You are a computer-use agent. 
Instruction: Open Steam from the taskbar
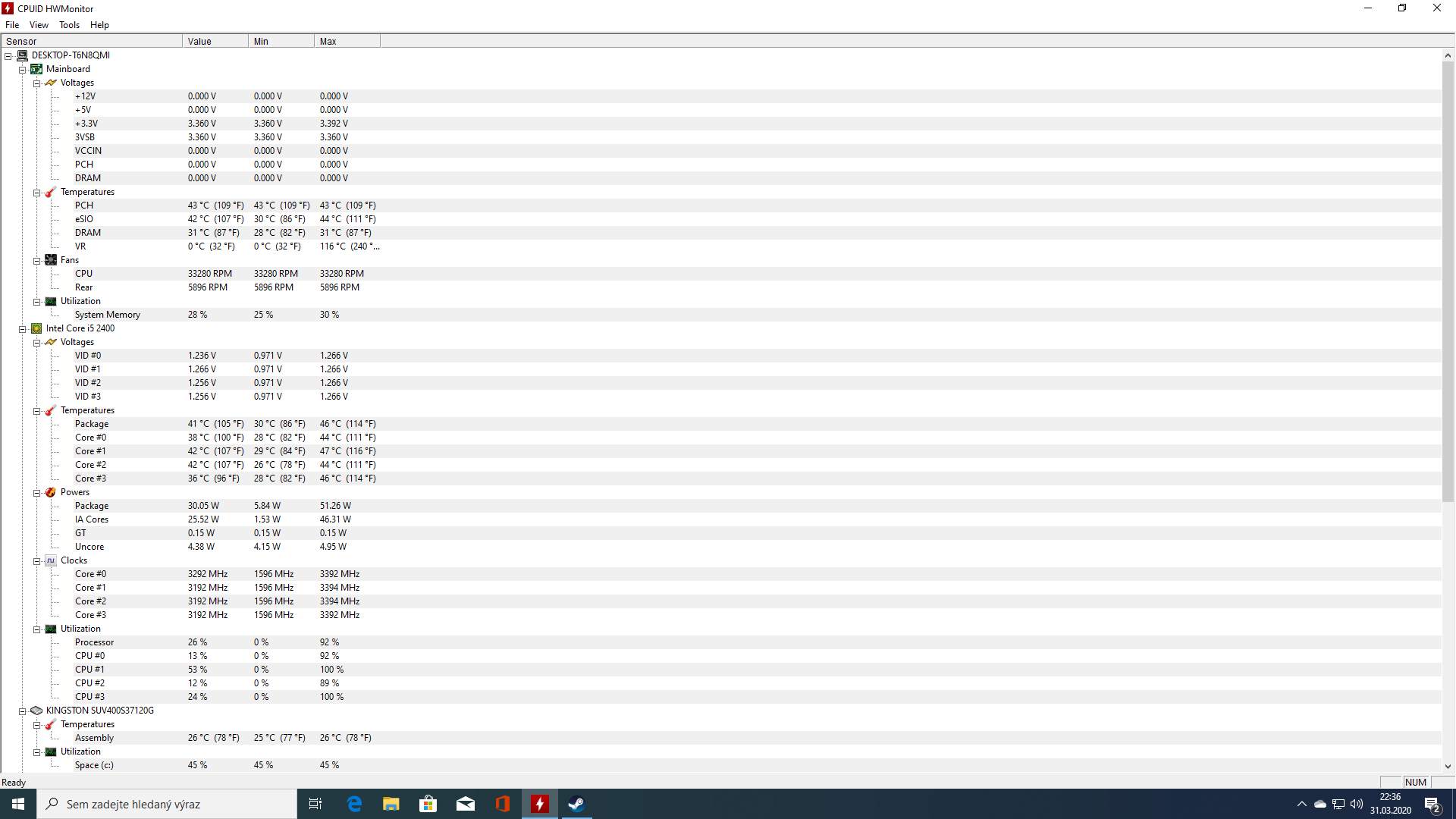point(576,804)
